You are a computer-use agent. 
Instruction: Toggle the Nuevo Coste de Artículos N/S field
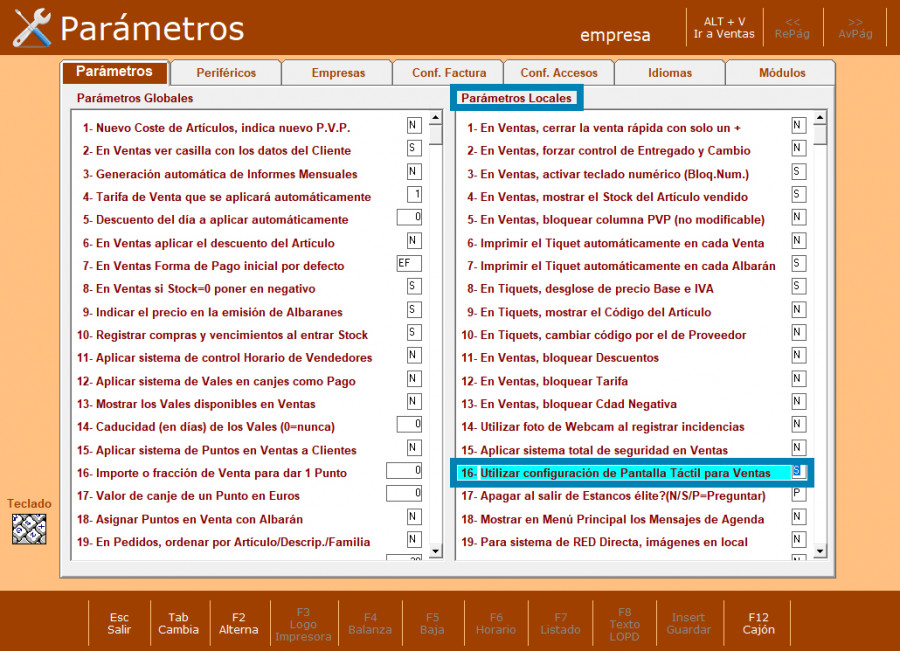tap(414, 126)
